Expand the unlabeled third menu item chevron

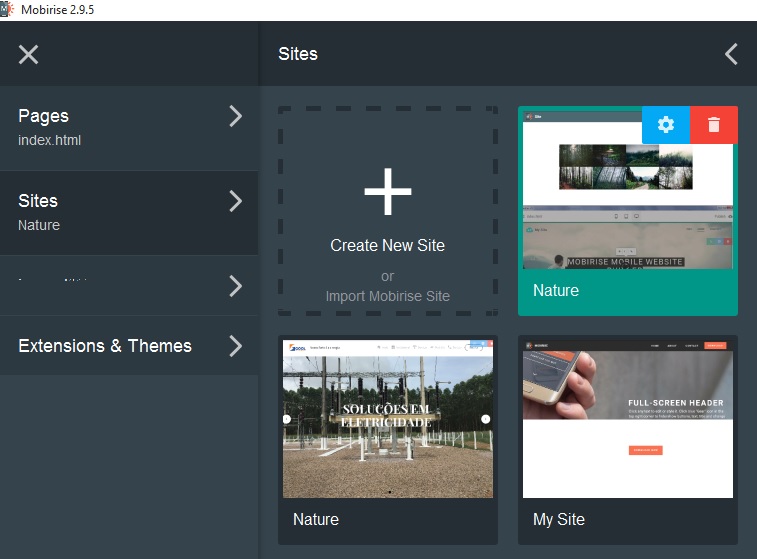coord(235,286)
